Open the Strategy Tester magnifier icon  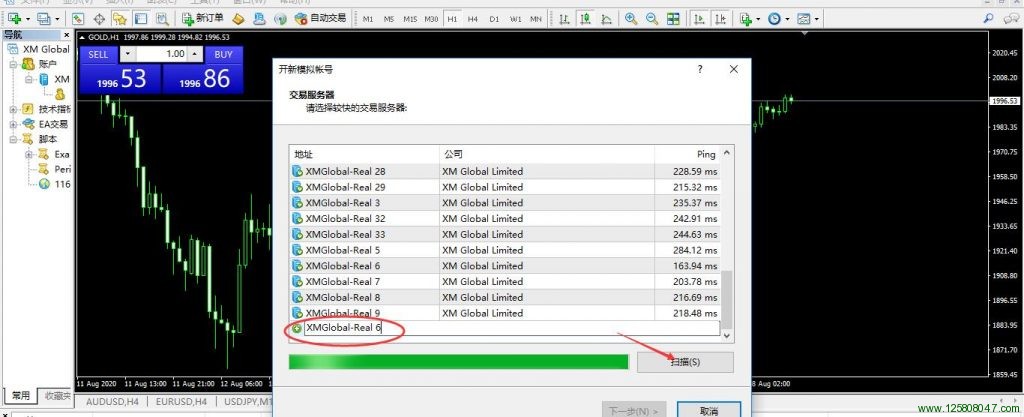pyautogui.click(x=162, y=19)
